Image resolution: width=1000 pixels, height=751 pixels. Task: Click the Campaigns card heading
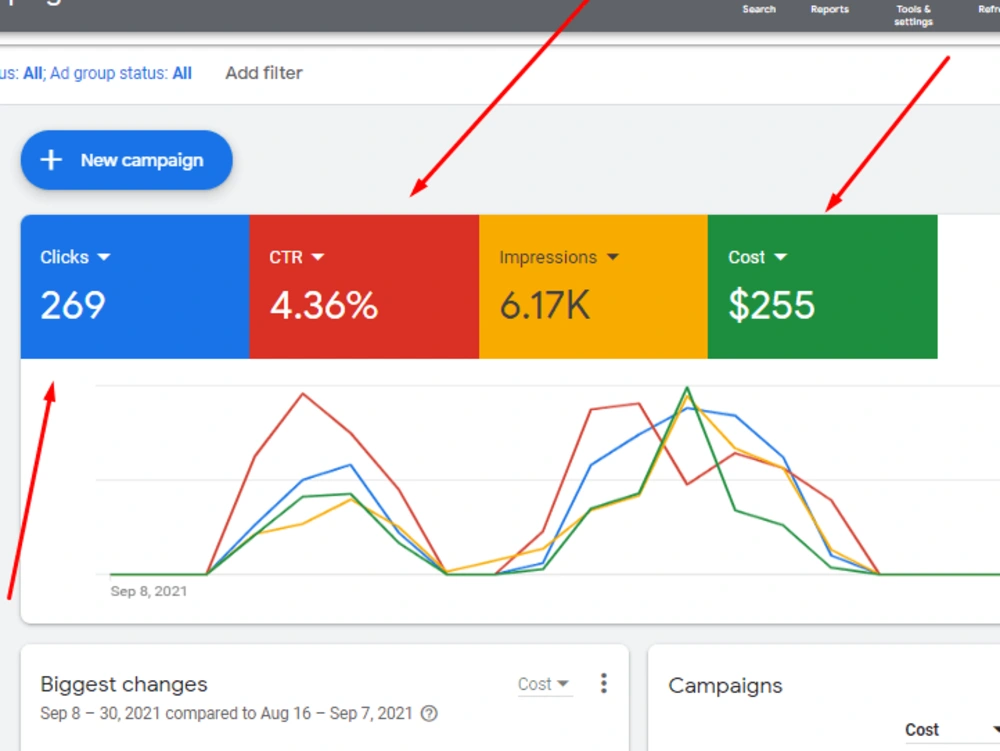coord(725,685)
